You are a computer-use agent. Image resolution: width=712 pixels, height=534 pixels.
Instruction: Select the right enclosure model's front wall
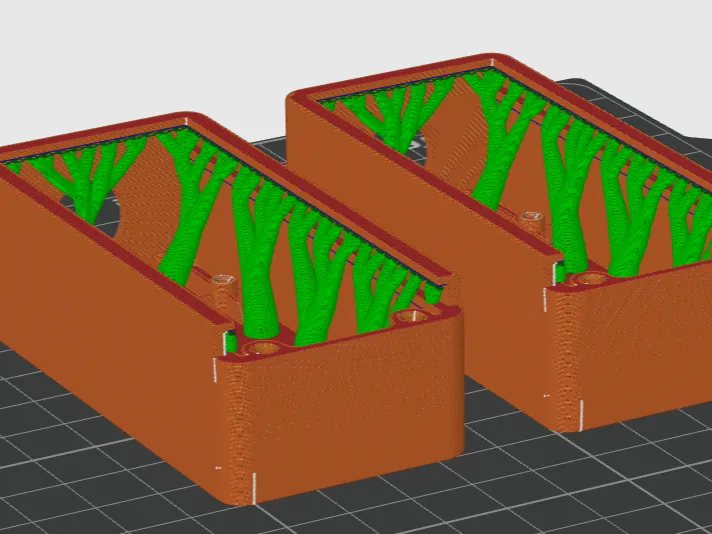tap(636, 345)
